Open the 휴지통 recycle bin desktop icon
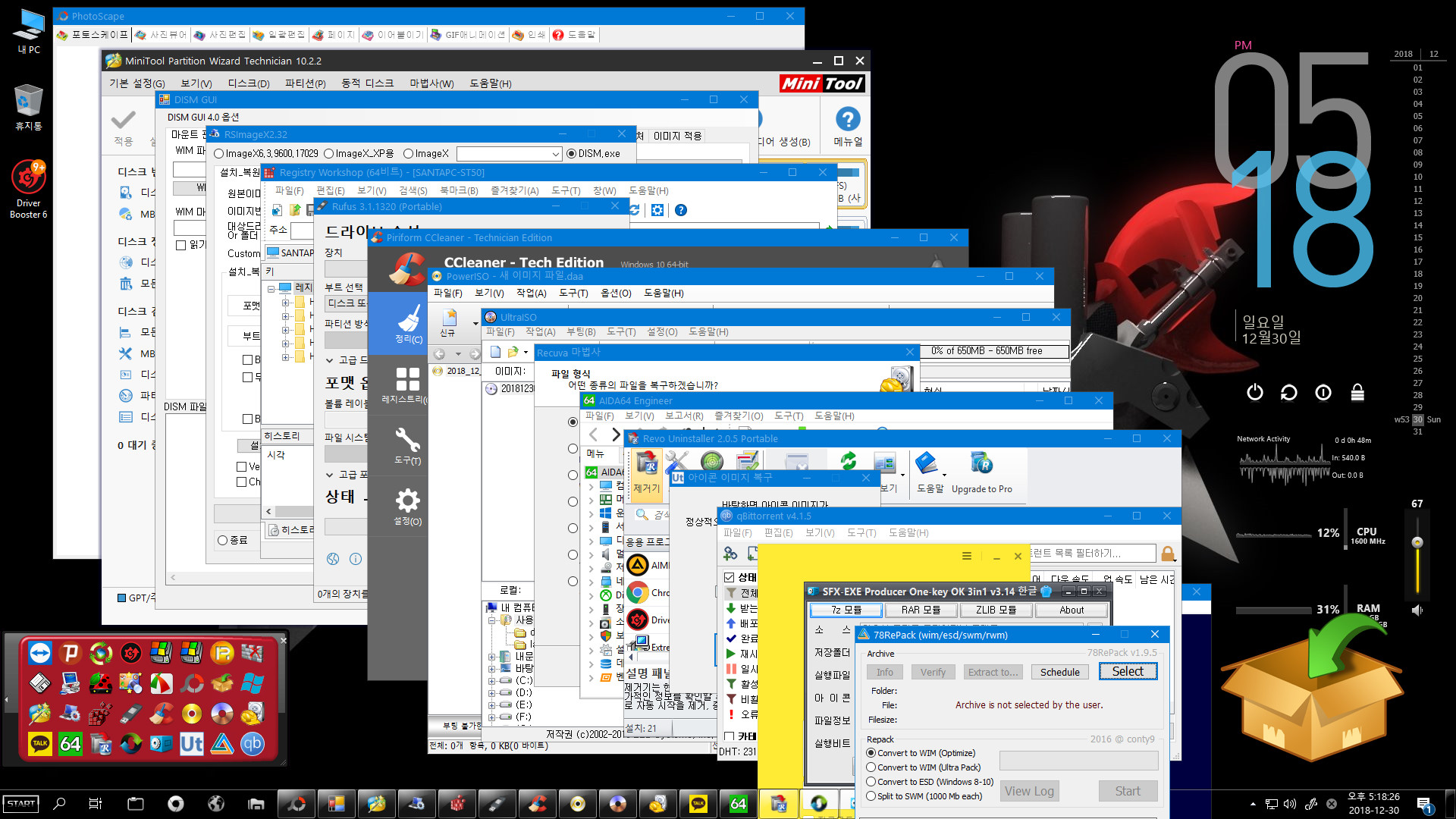 29,107
